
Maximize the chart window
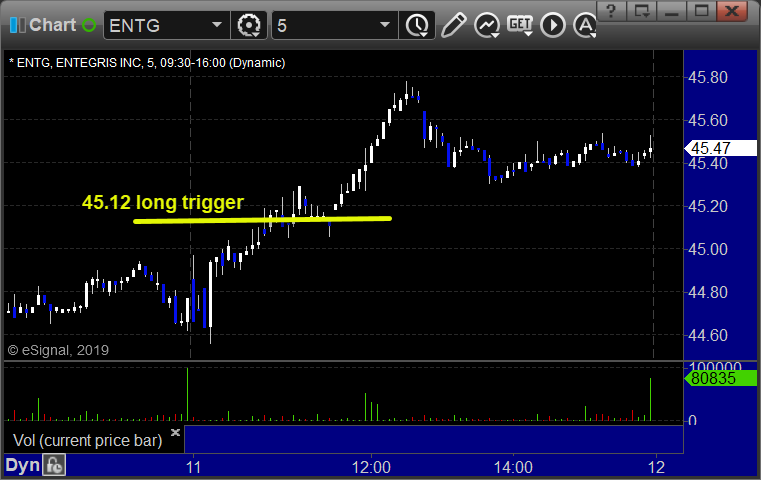[x=701, y=10]
